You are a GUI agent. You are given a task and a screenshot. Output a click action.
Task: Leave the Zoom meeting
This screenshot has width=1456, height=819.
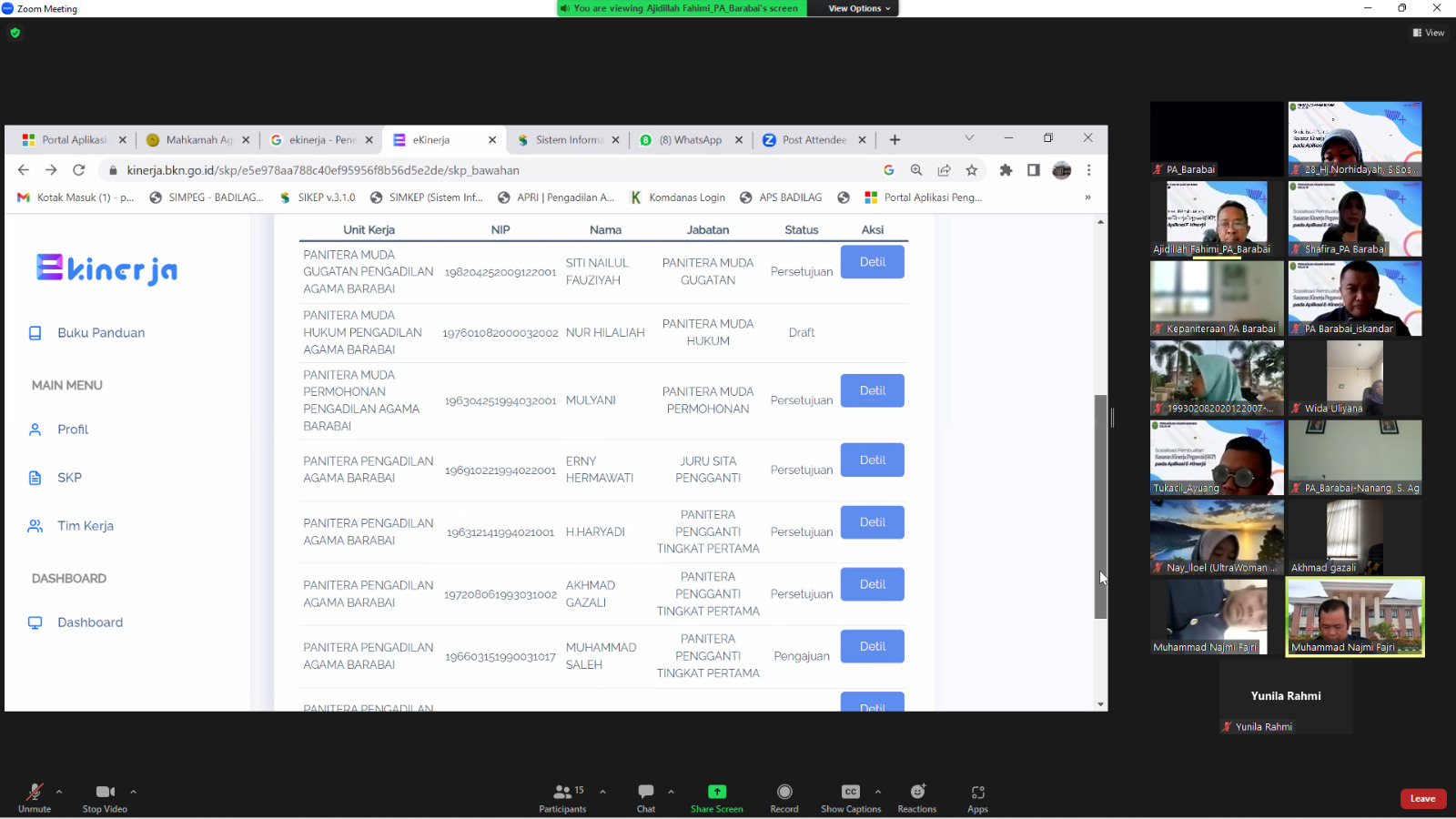[1422, 799]
